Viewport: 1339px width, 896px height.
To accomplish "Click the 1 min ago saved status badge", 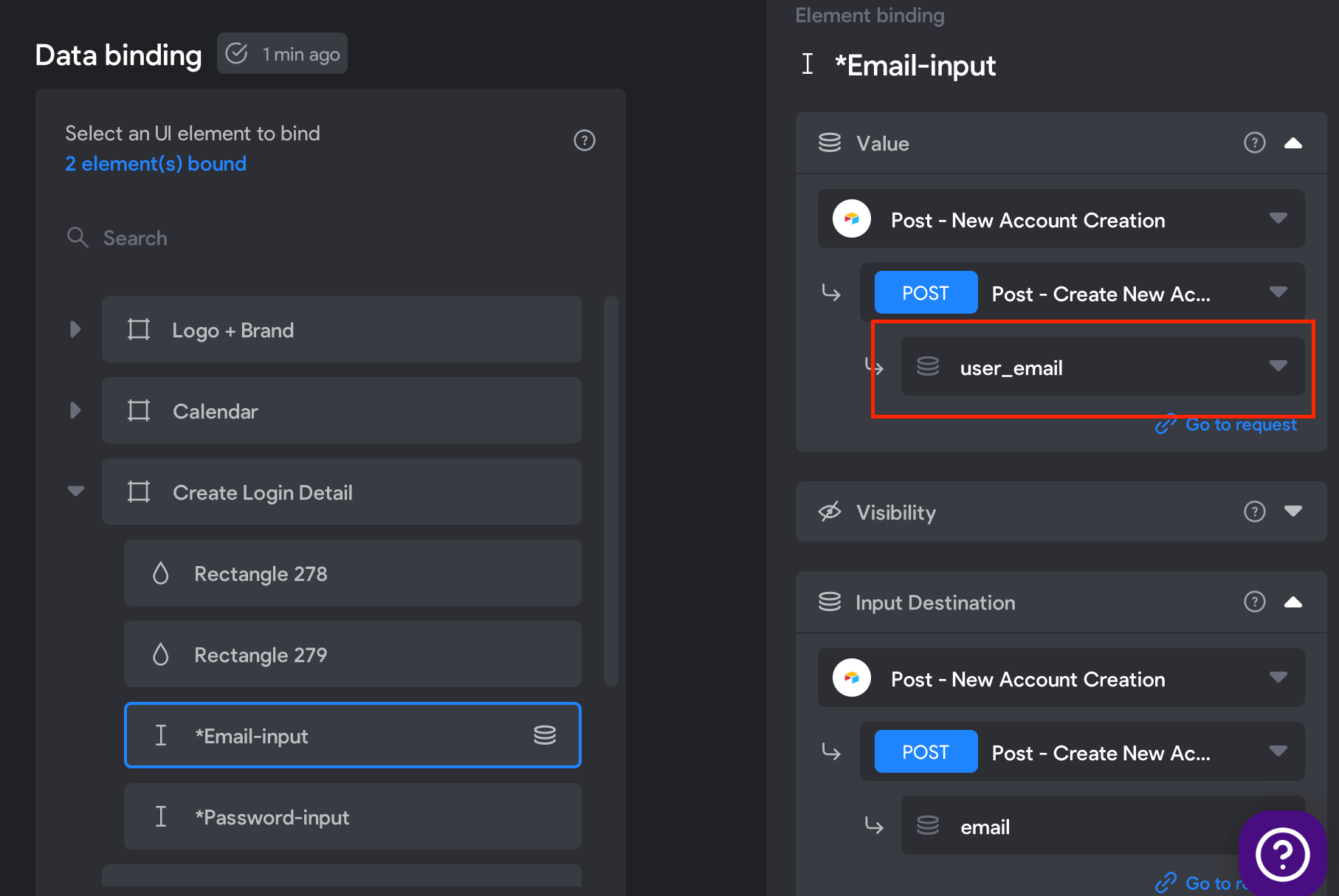I will click(282, 53).
